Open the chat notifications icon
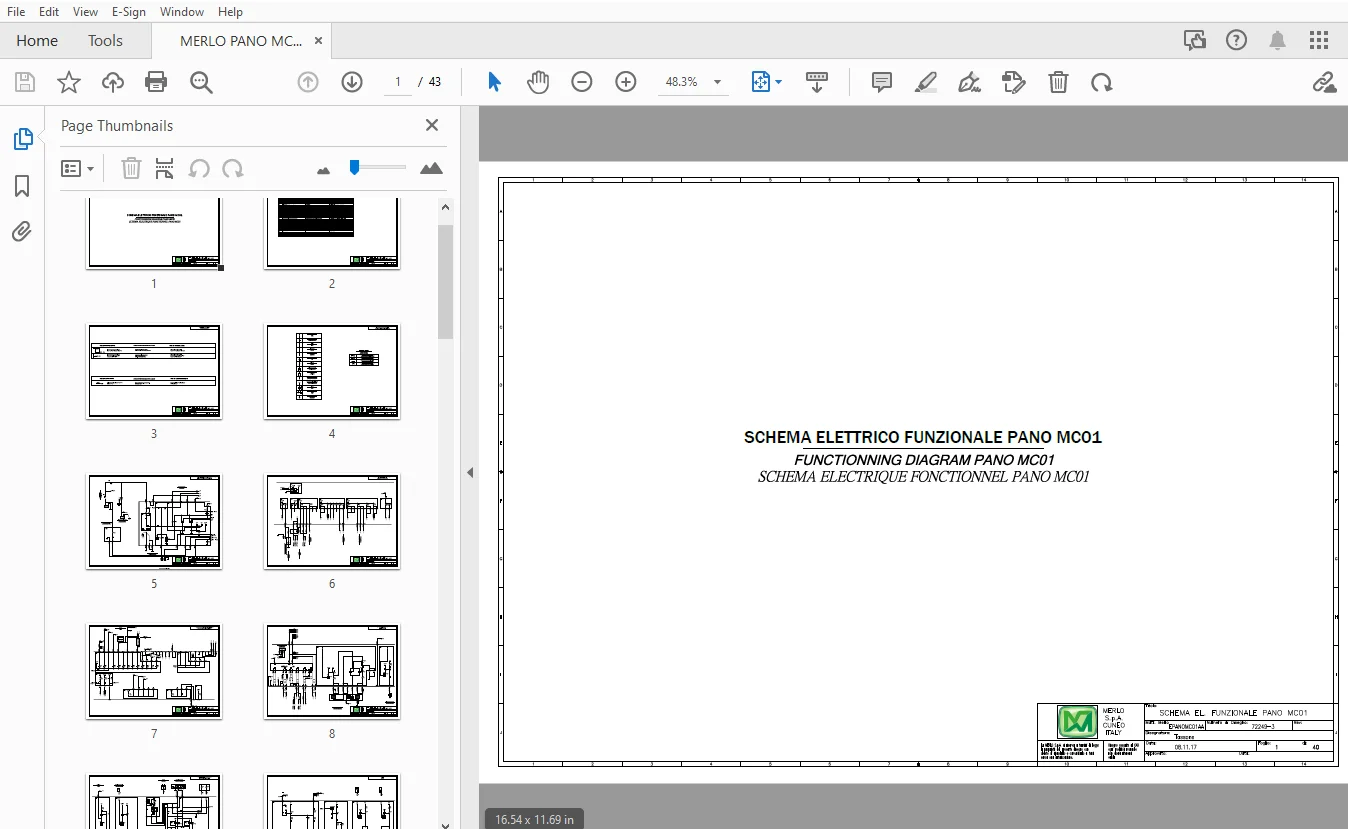This screenshot has width=1348, height=829. [x=1194, y=40]
